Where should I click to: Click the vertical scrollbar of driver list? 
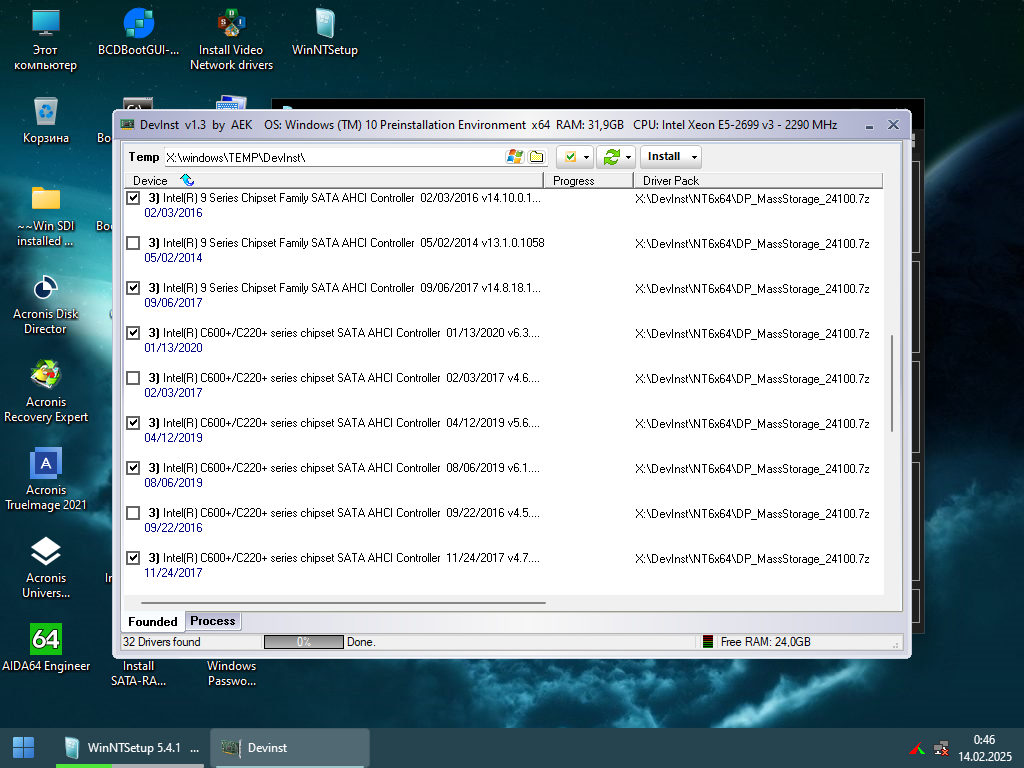point(891,383)
